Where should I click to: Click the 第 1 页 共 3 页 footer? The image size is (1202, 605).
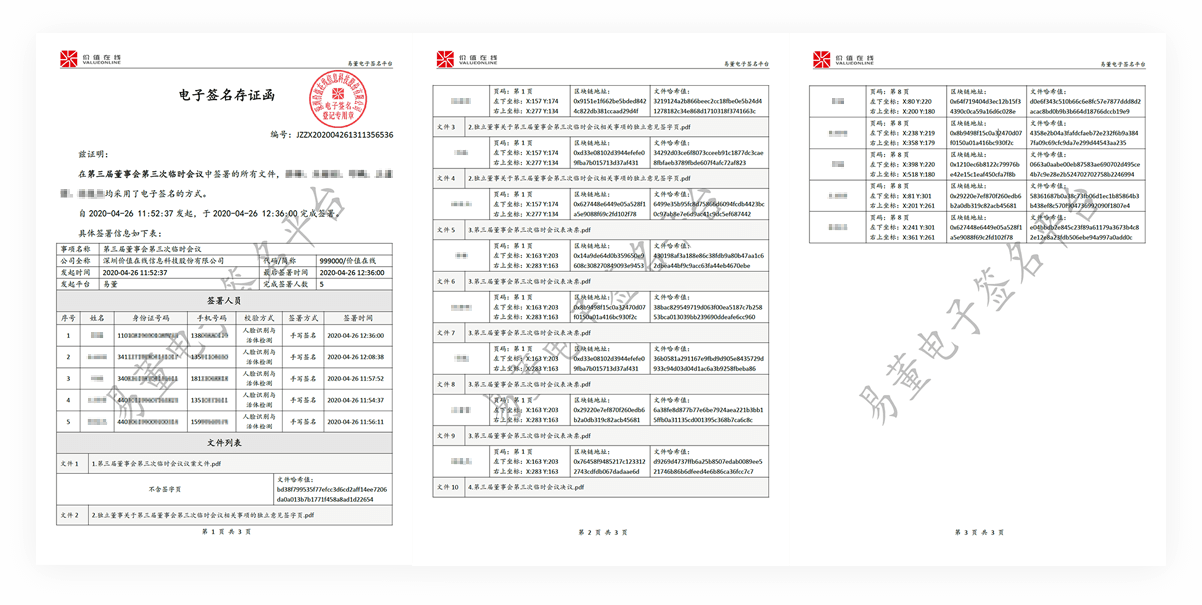[x=226, y=532]
